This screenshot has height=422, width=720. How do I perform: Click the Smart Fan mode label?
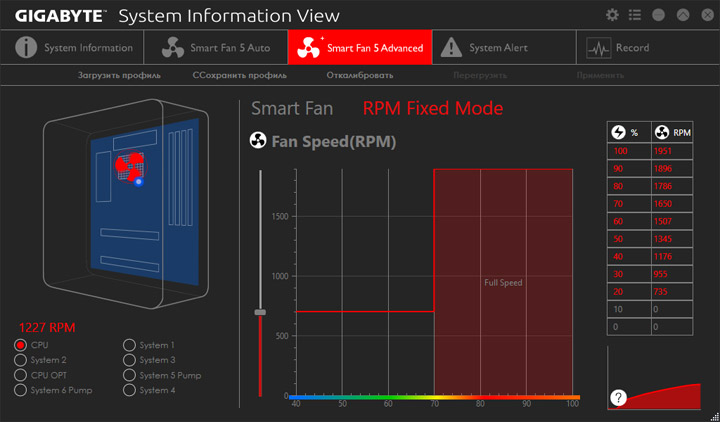tap(292, 108)
